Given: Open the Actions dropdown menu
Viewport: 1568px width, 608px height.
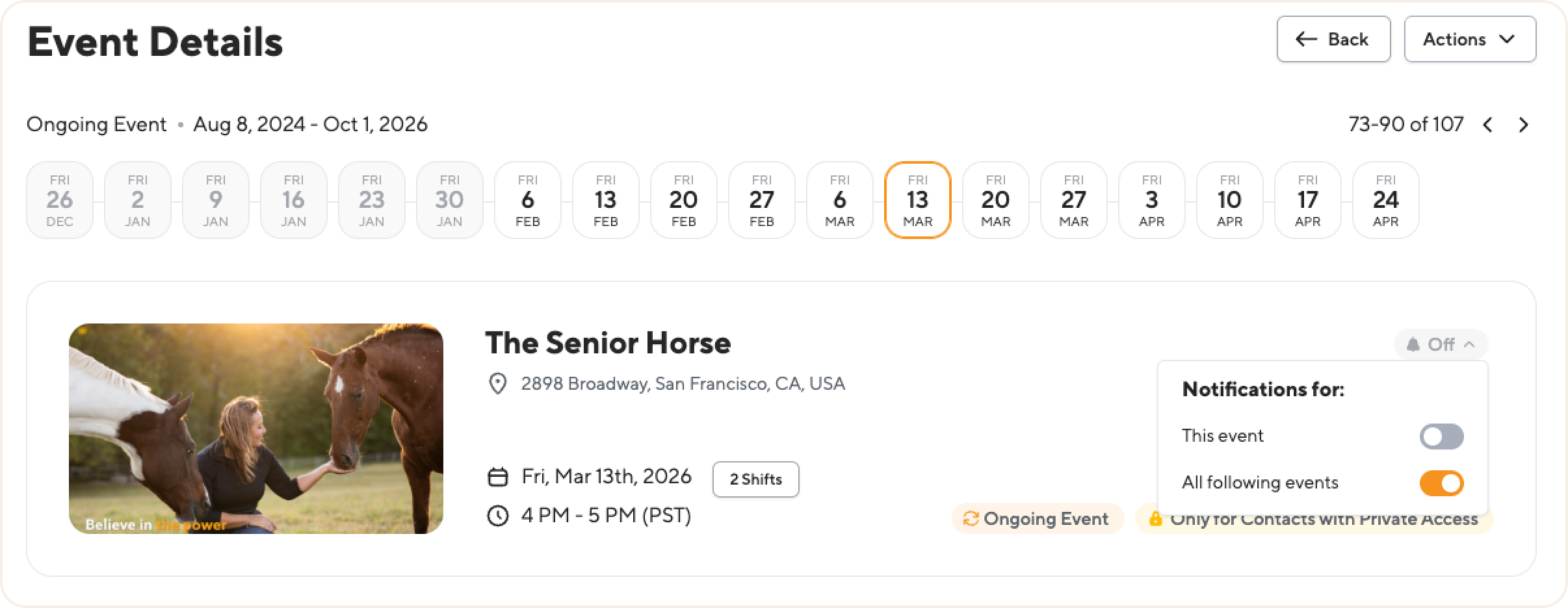Looking at the screenshot, I should (x=1470, y=40).
